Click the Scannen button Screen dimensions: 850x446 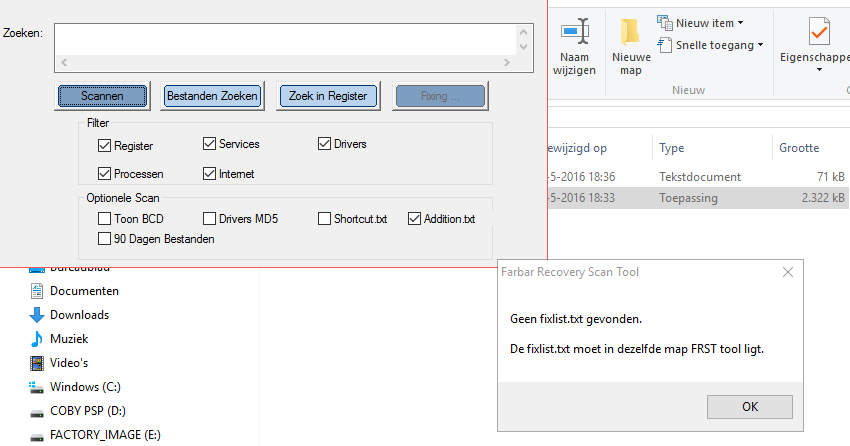pyautogui.click(x=102, y=96)
